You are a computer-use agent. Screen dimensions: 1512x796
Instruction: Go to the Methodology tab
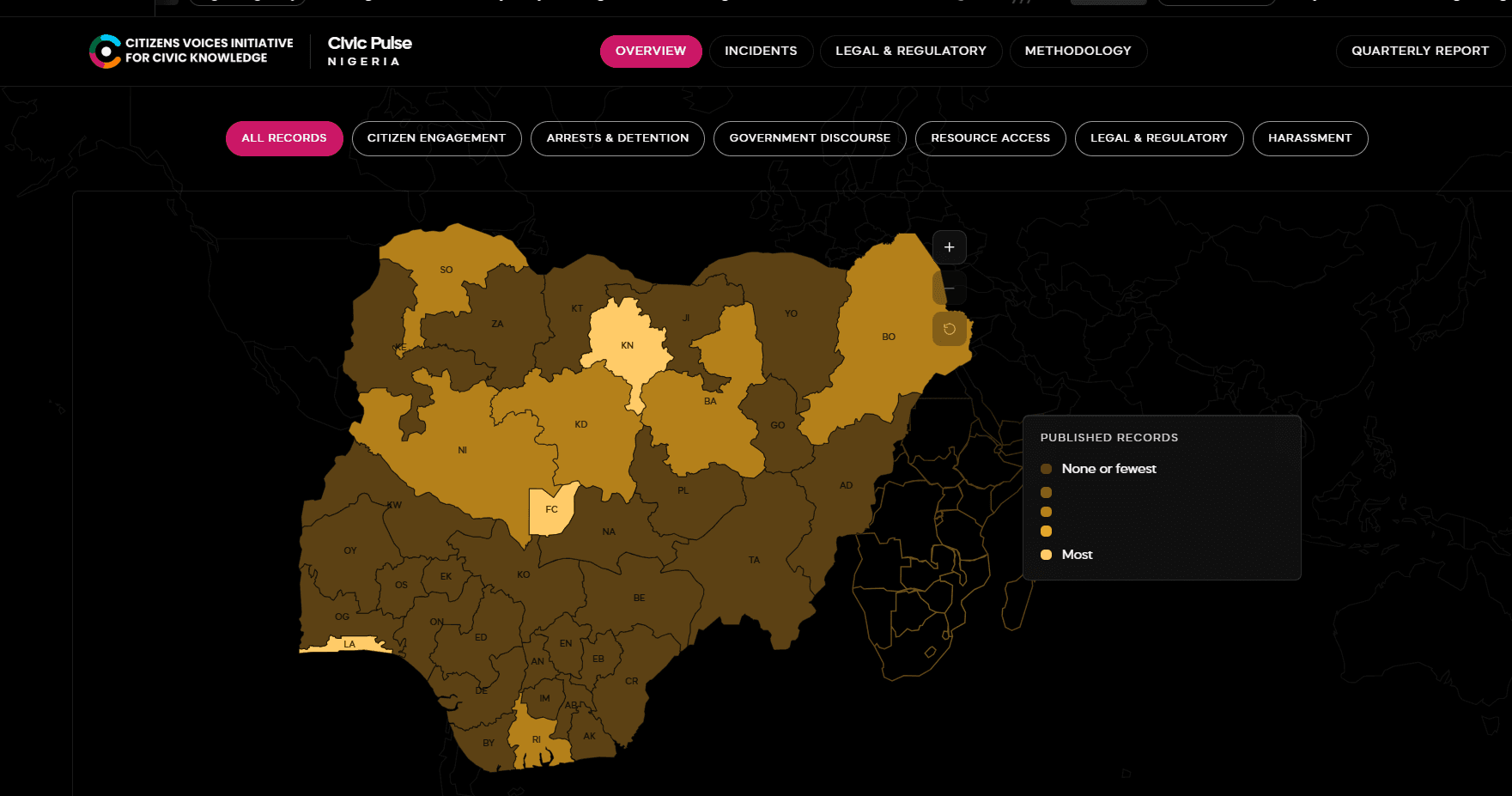point(1078,51)
